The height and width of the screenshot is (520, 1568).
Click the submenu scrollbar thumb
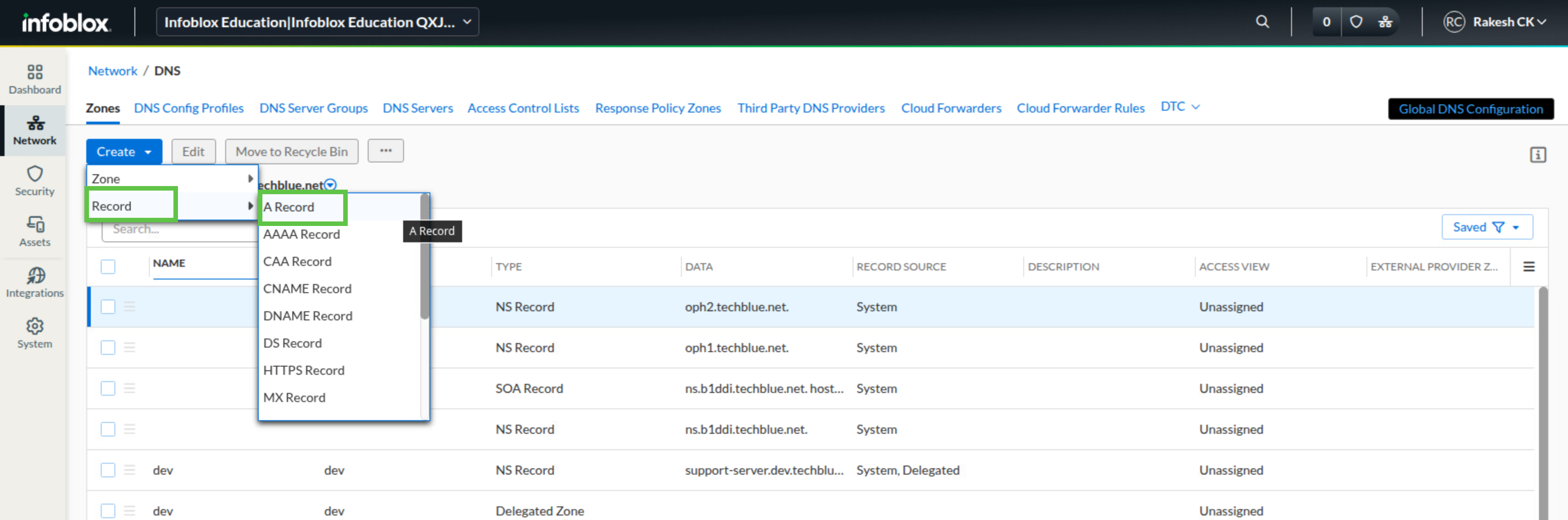[425, 256]
